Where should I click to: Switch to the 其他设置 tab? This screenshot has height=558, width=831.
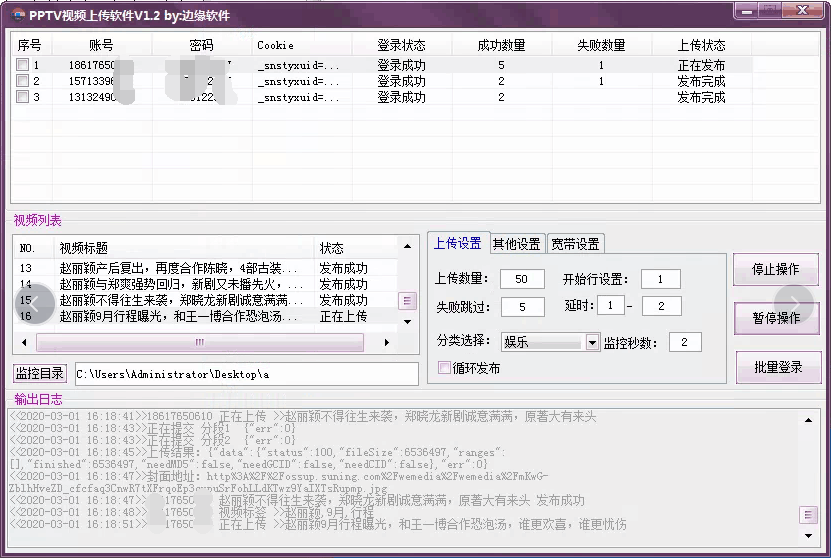click(x=517, y=244)
